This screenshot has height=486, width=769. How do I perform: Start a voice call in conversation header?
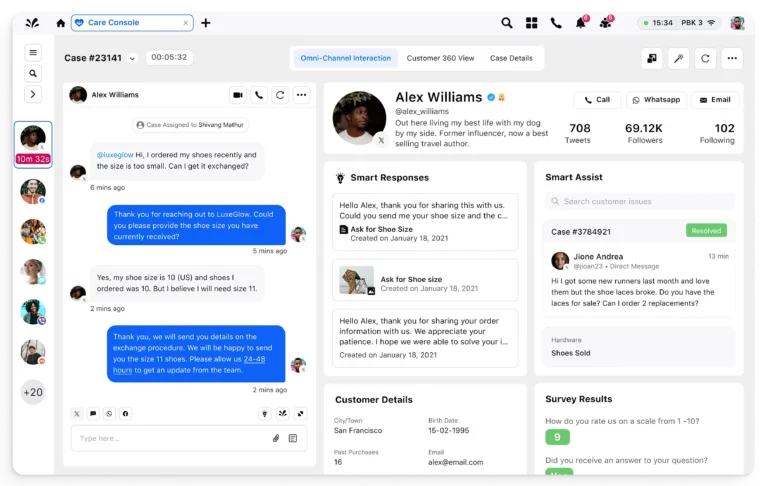[x=259, y=95]
